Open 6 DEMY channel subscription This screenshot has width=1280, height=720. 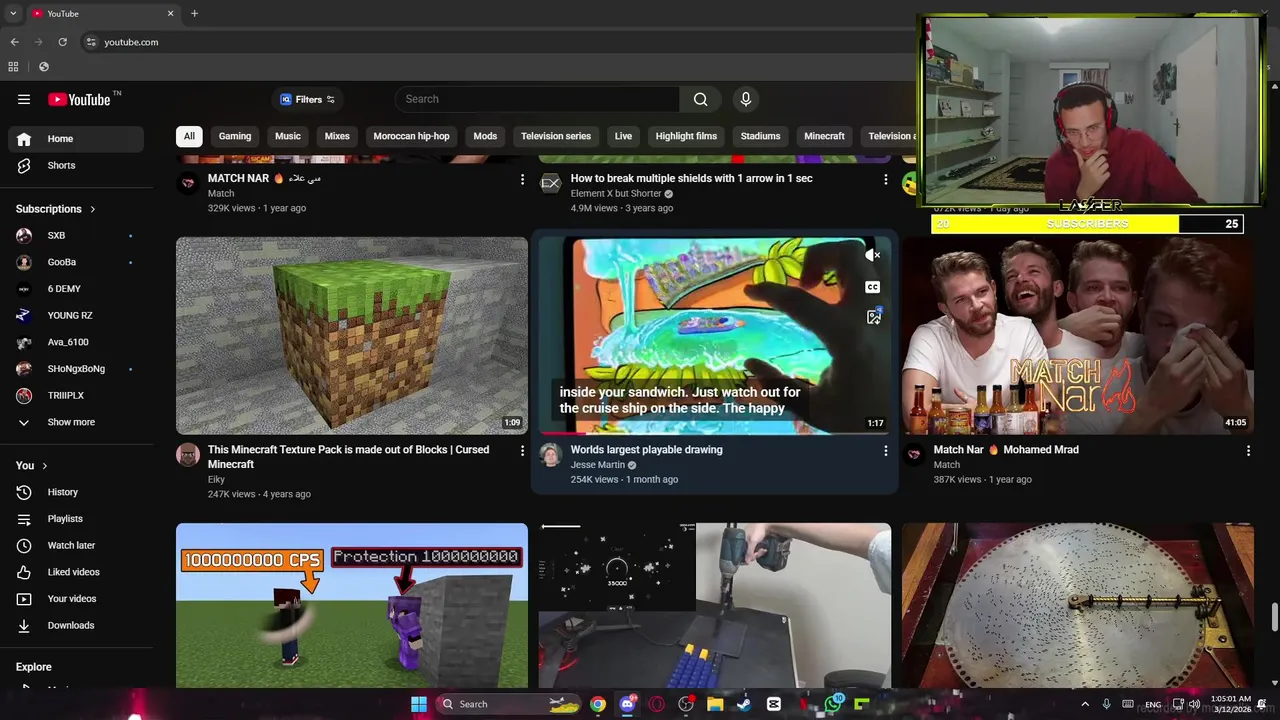coord(76,289)
